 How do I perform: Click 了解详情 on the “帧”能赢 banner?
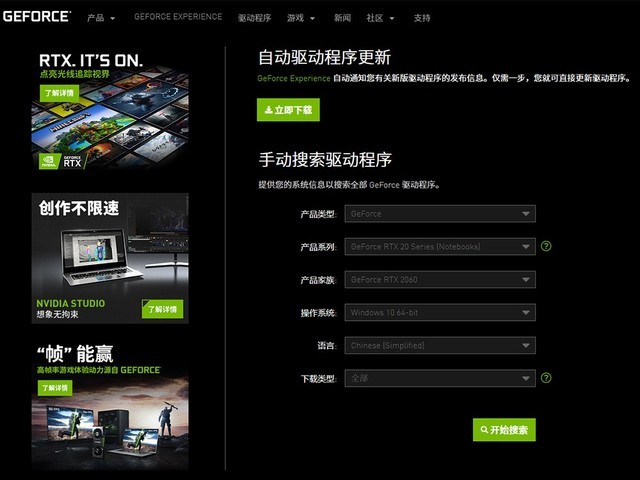coord(55,388)
